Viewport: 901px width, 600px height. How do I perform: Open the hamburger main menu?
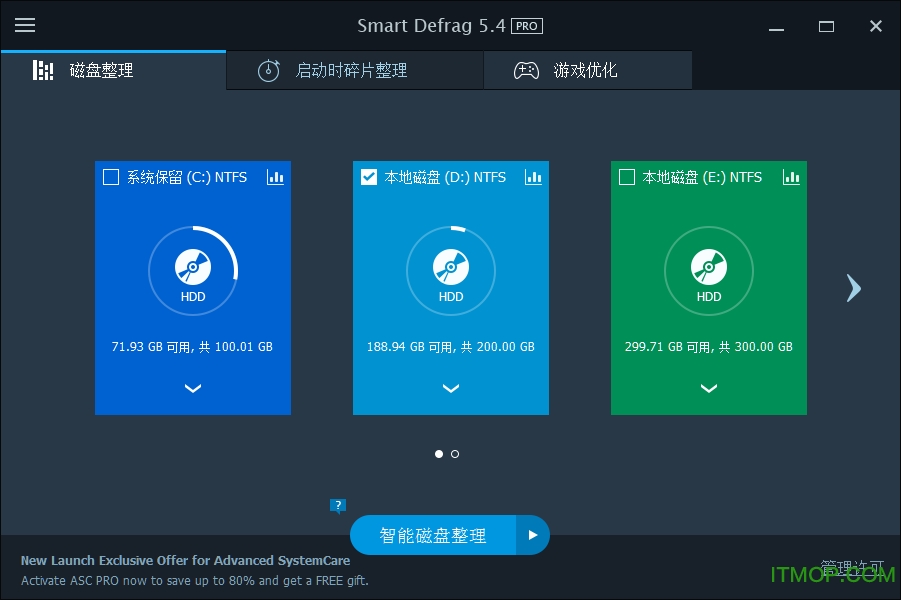coord(25,25)
